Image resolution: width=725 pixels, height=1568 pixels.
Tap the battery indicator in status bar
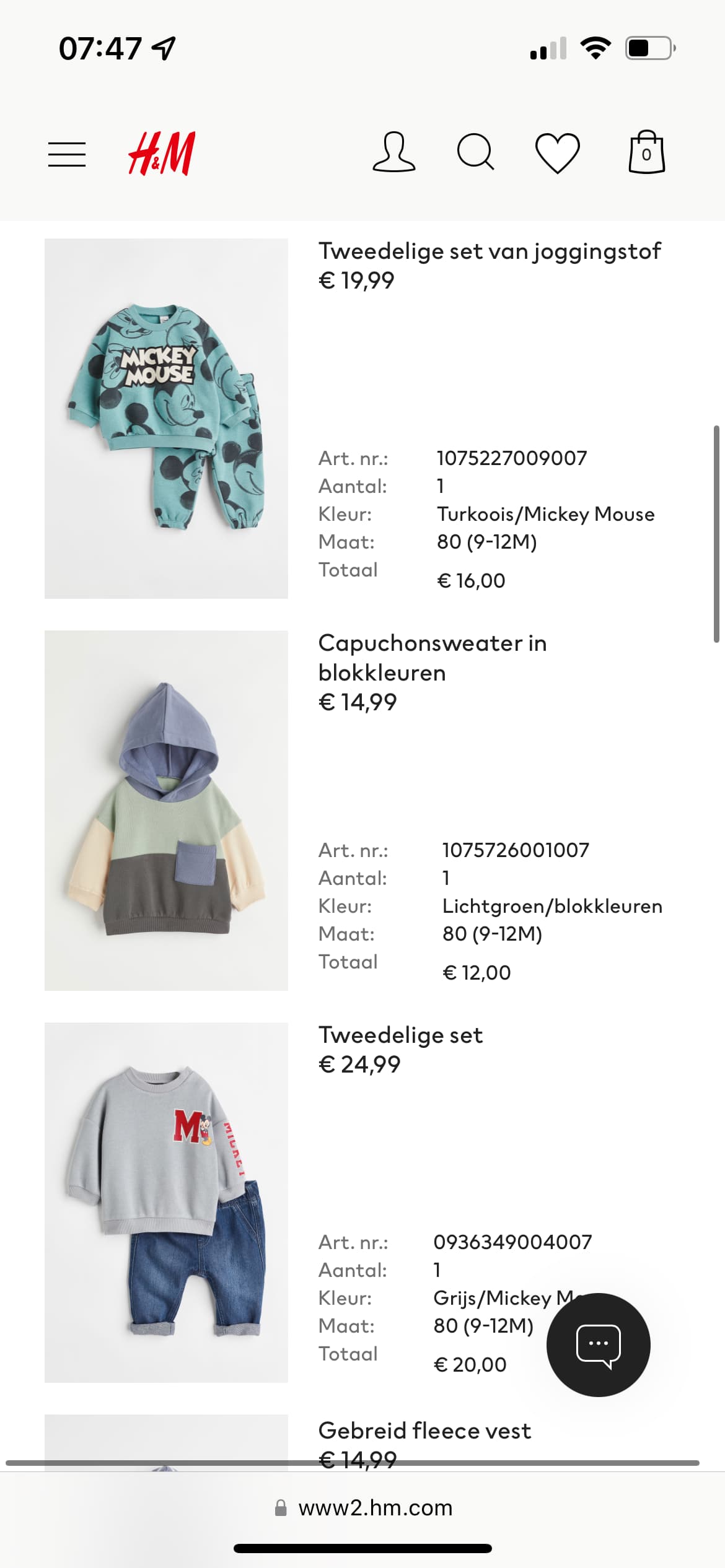(650, 48)
